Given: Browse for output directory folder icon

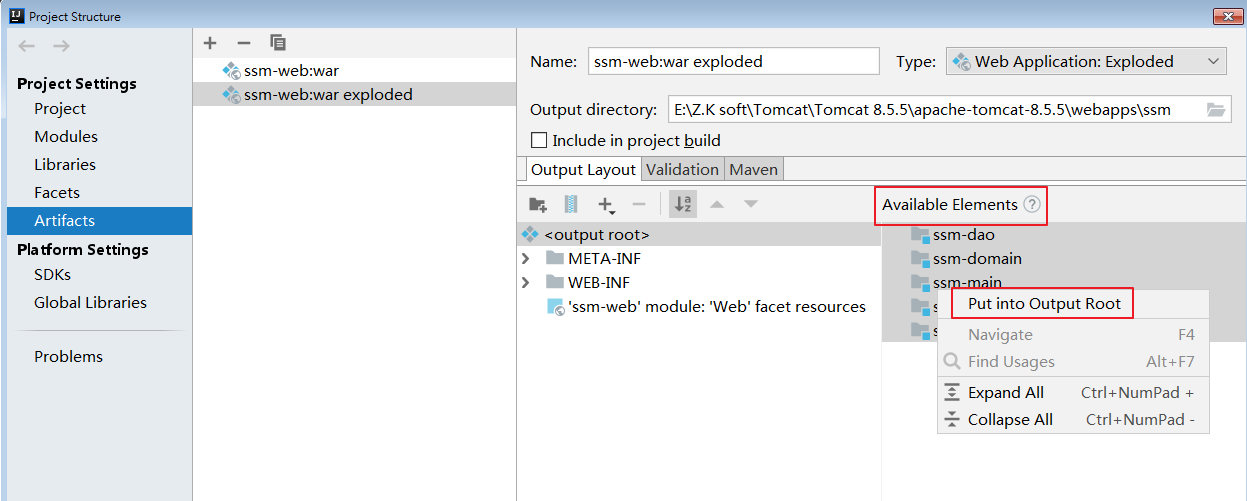Looking at the screenshot, I should pyautogui.click(x=1216, y=110).
